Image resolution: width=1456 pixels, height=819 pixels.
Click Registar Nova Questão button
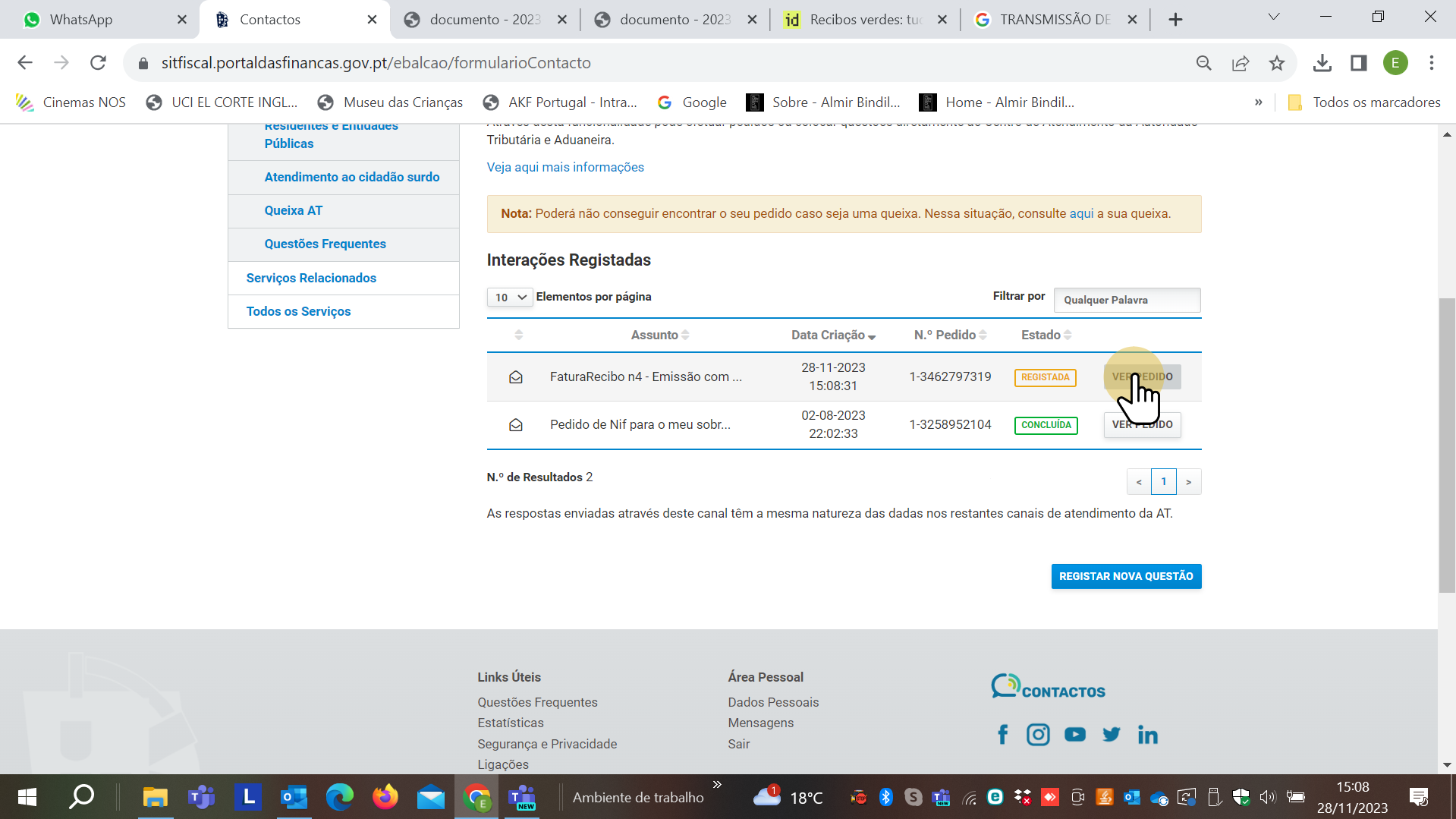(x=1126, y=576)
